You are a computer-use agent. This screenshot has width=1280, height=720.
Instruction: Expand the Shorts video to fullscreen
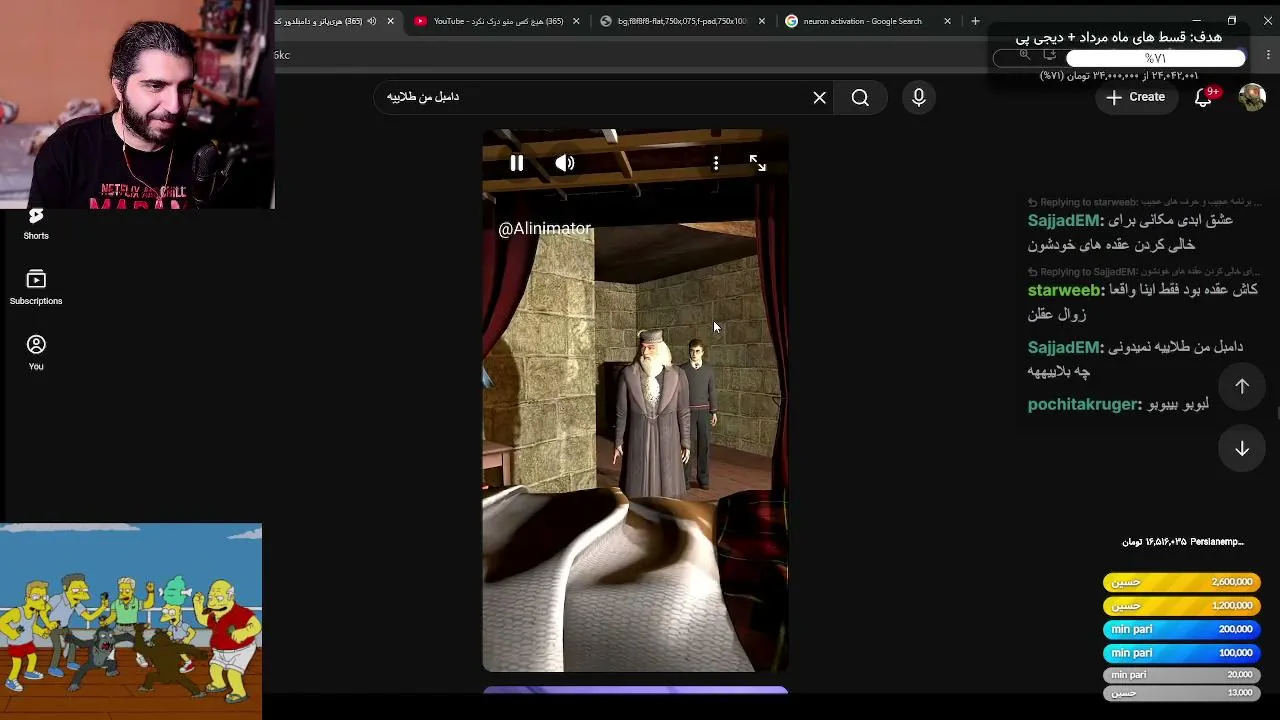(758, 163)
